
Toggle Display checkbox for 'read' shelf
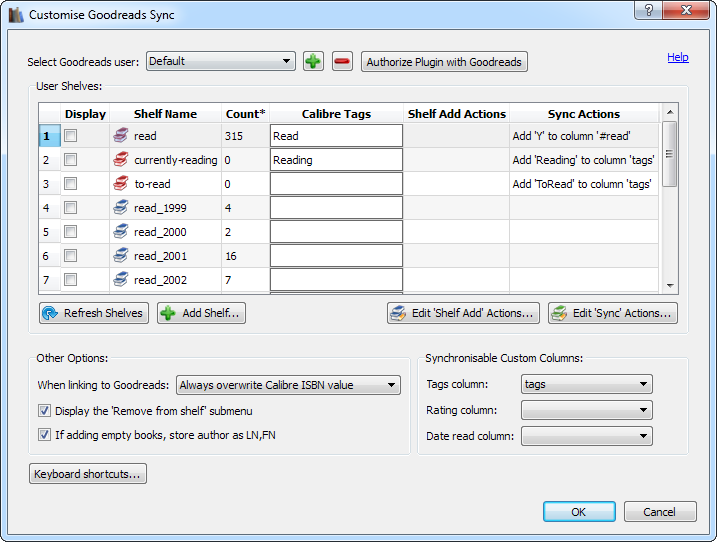(70, 136)
